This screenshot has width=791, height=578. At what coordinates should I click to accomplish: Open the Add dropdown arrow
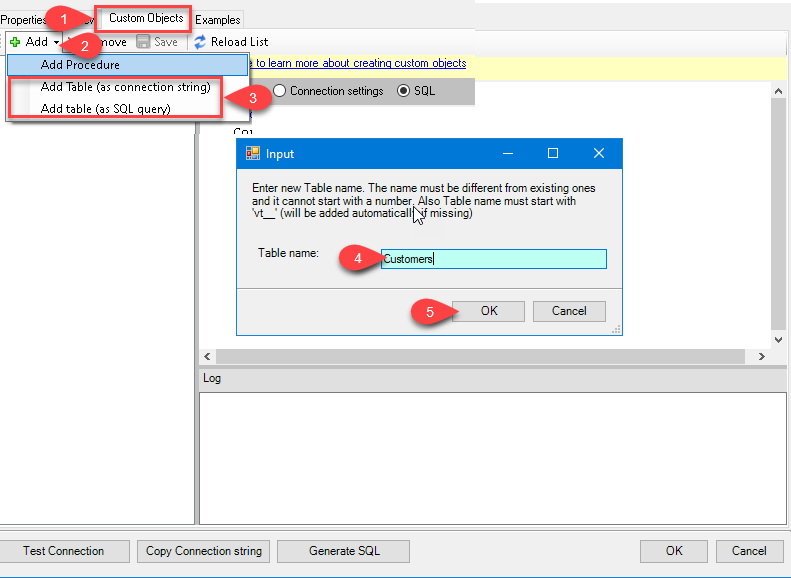[55, 42]
